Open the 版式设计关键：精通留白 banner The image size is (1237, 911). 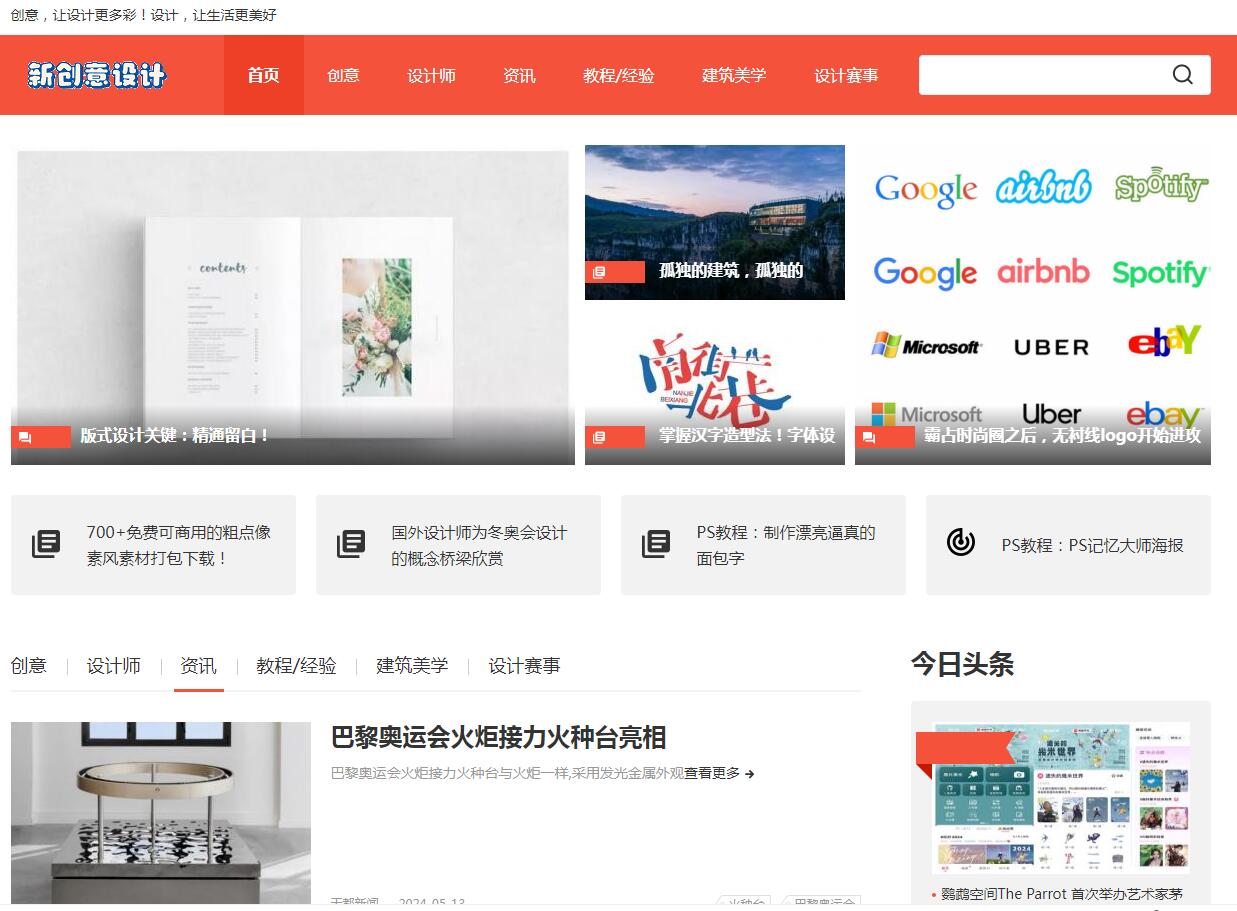click(293, 305)
